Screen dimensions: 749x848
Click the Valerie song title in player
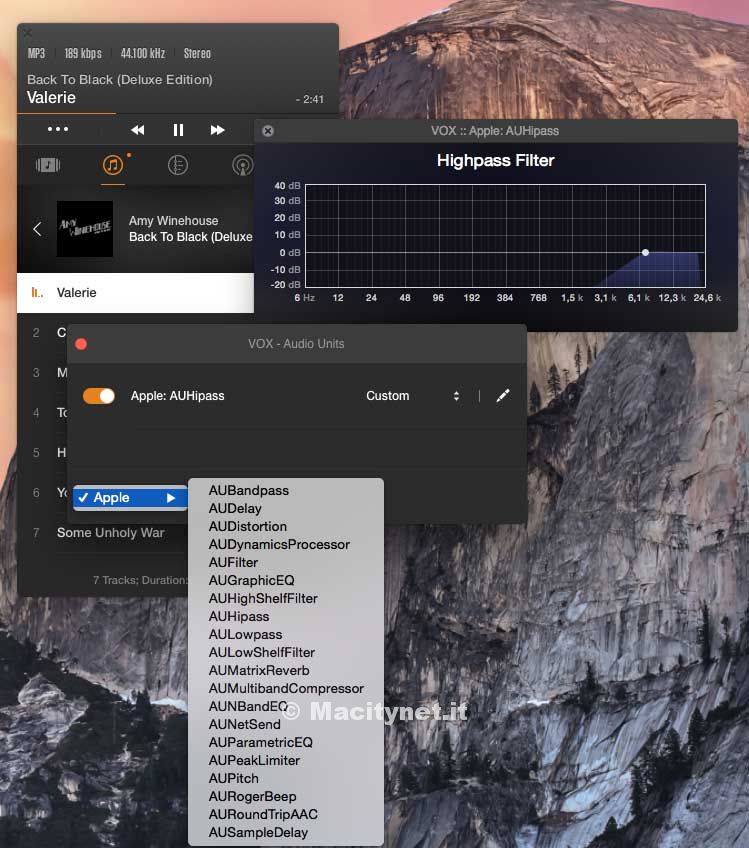tap(51, 98)
